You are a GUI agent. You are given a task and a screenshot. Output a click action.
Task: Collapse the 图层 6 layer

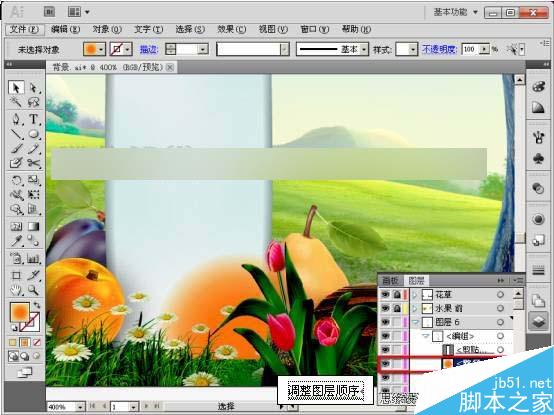[415, 322]
